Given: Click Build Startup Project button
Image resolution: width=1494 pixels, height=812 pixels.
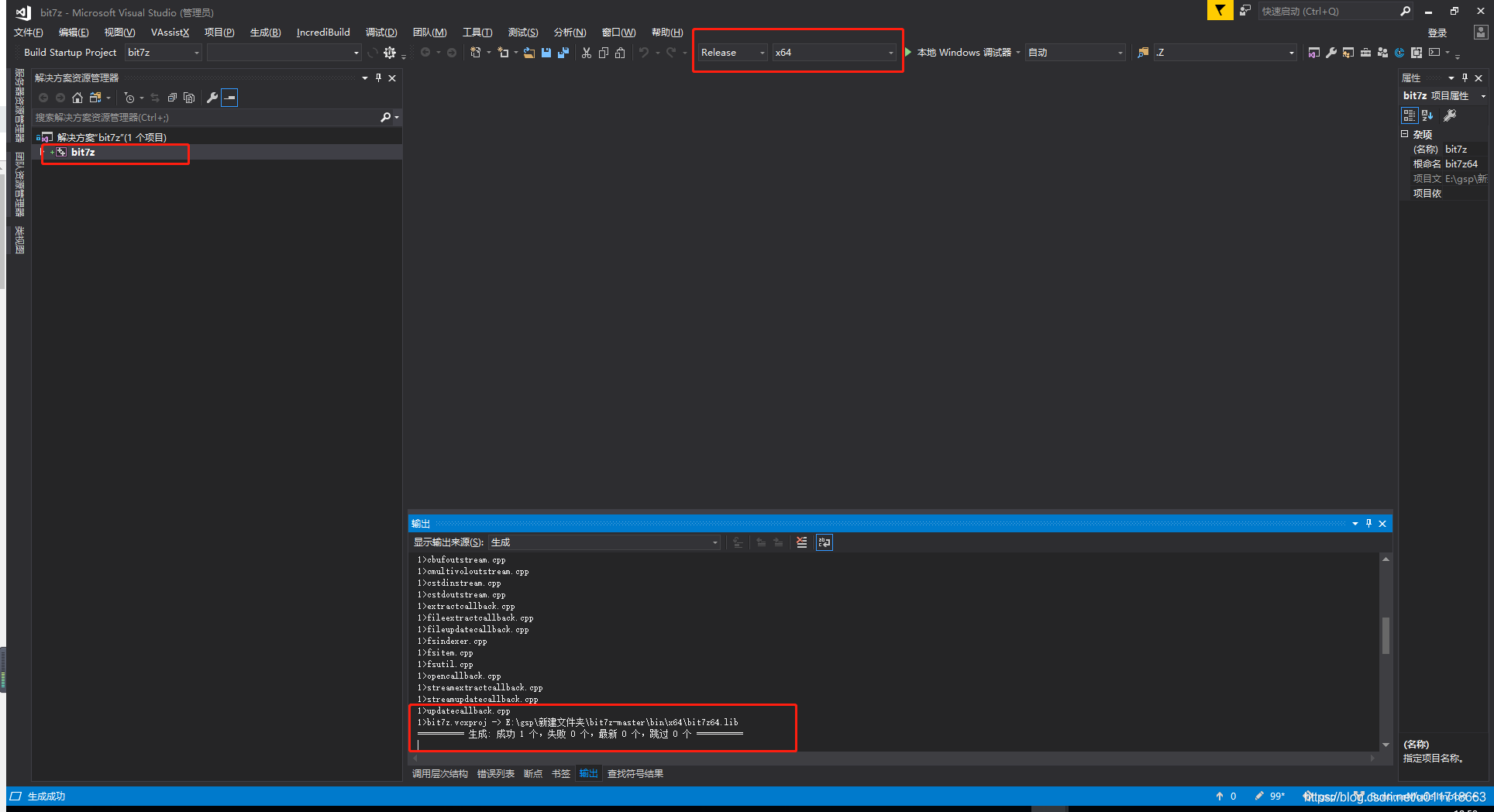Looking at the screenshot, I should pos(70,53).
